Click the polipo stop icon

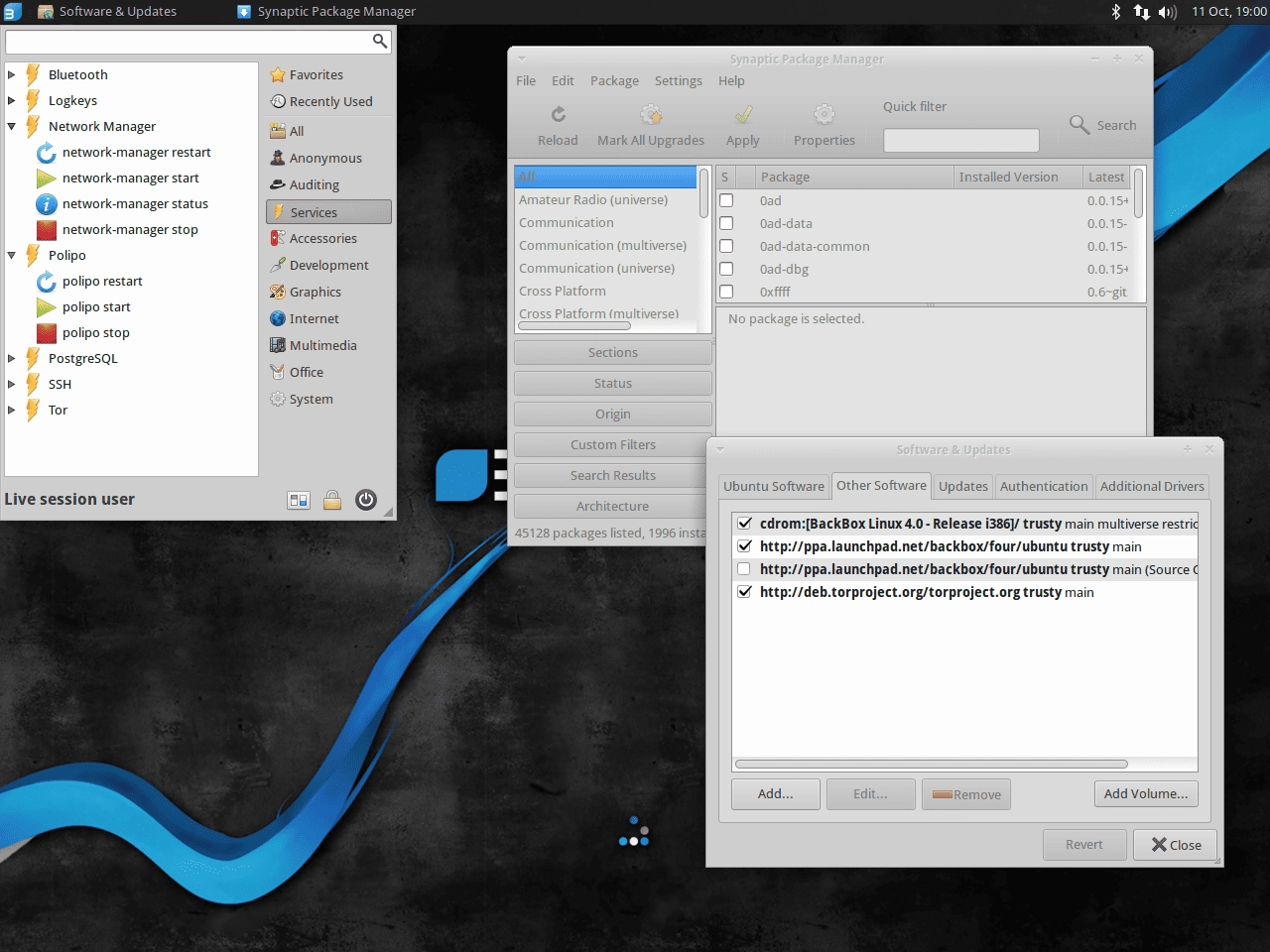46,333
